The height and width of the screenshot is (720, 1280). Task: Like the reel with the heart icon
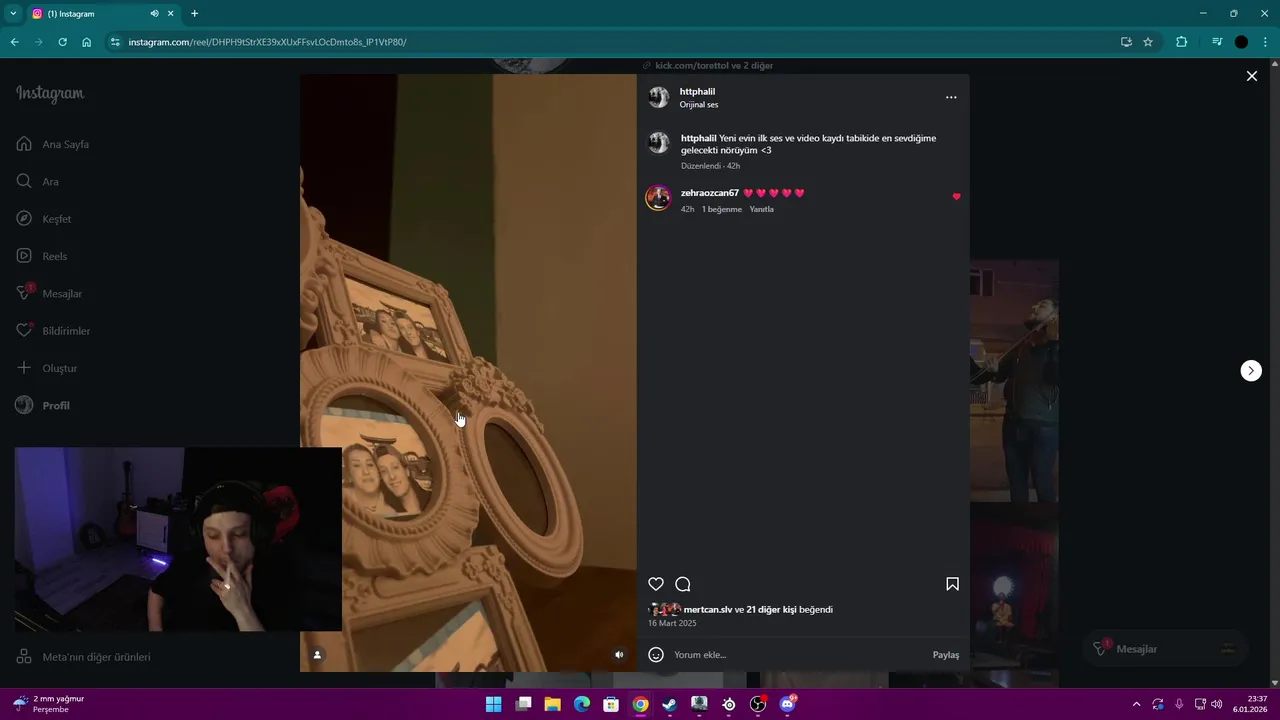pos(656,584)
